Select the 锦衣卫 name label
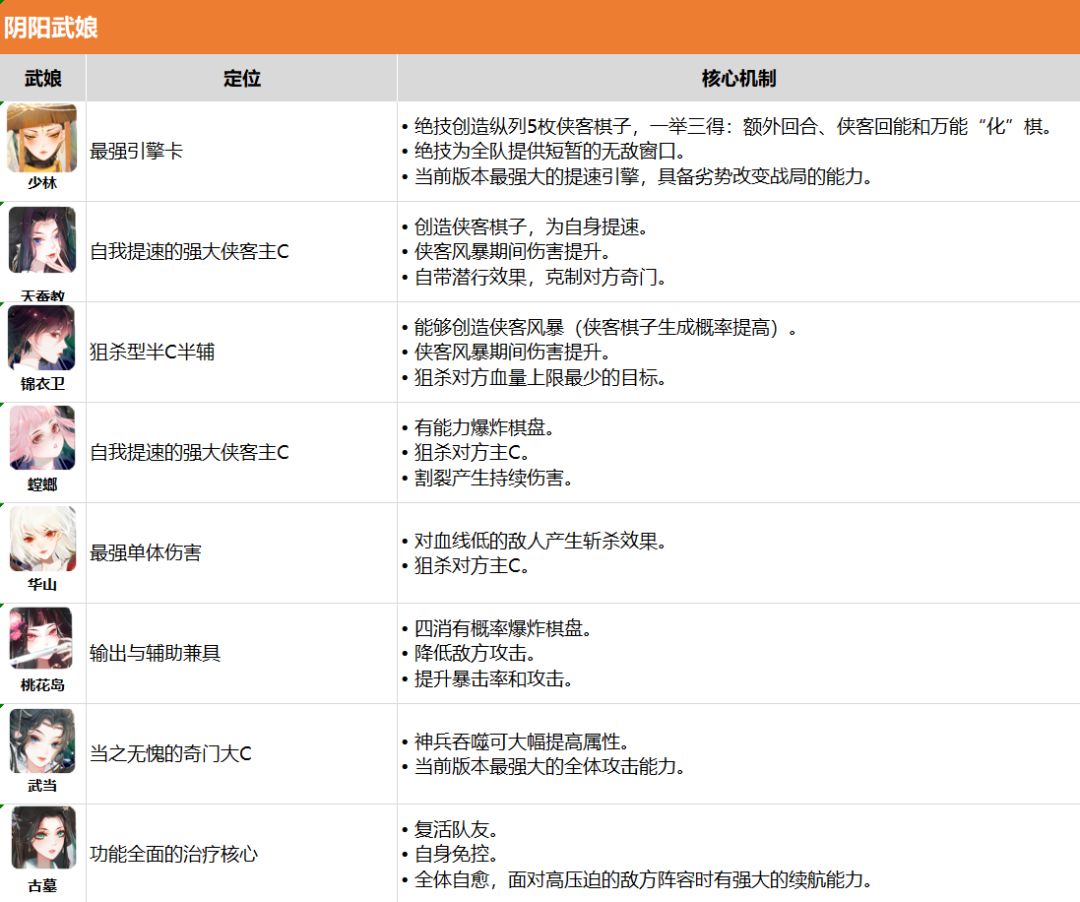This screenshot has width=1080, height=902. pos(42,384)
